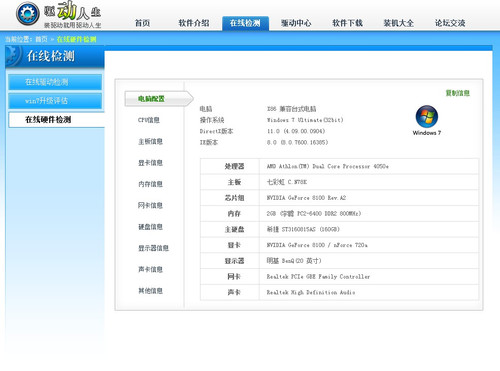Screen dimensions: 500x371
Task: Click the 在线检测 sidebar heading
Action: click(51, 56)
